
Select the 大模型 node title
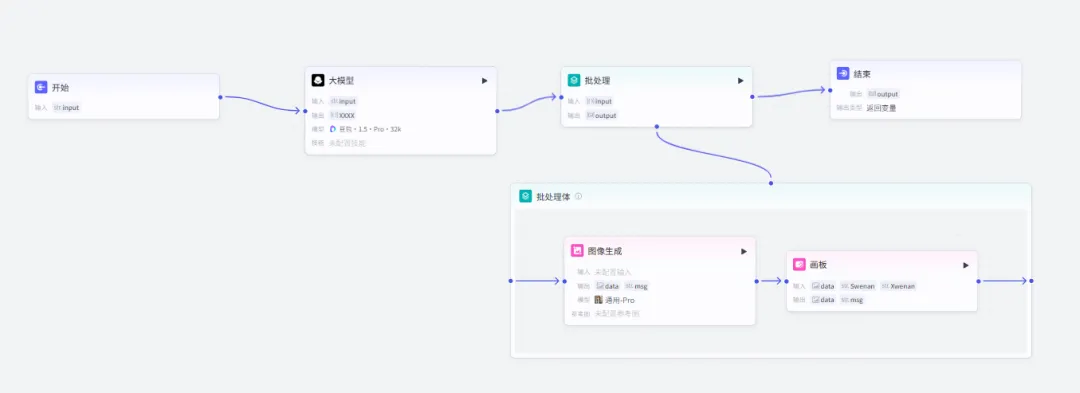tap(342, 81)
